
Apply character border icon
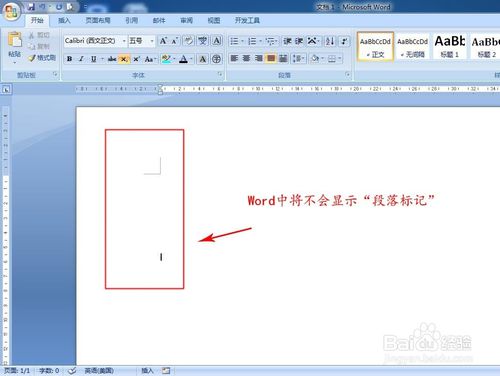(217, 41)
